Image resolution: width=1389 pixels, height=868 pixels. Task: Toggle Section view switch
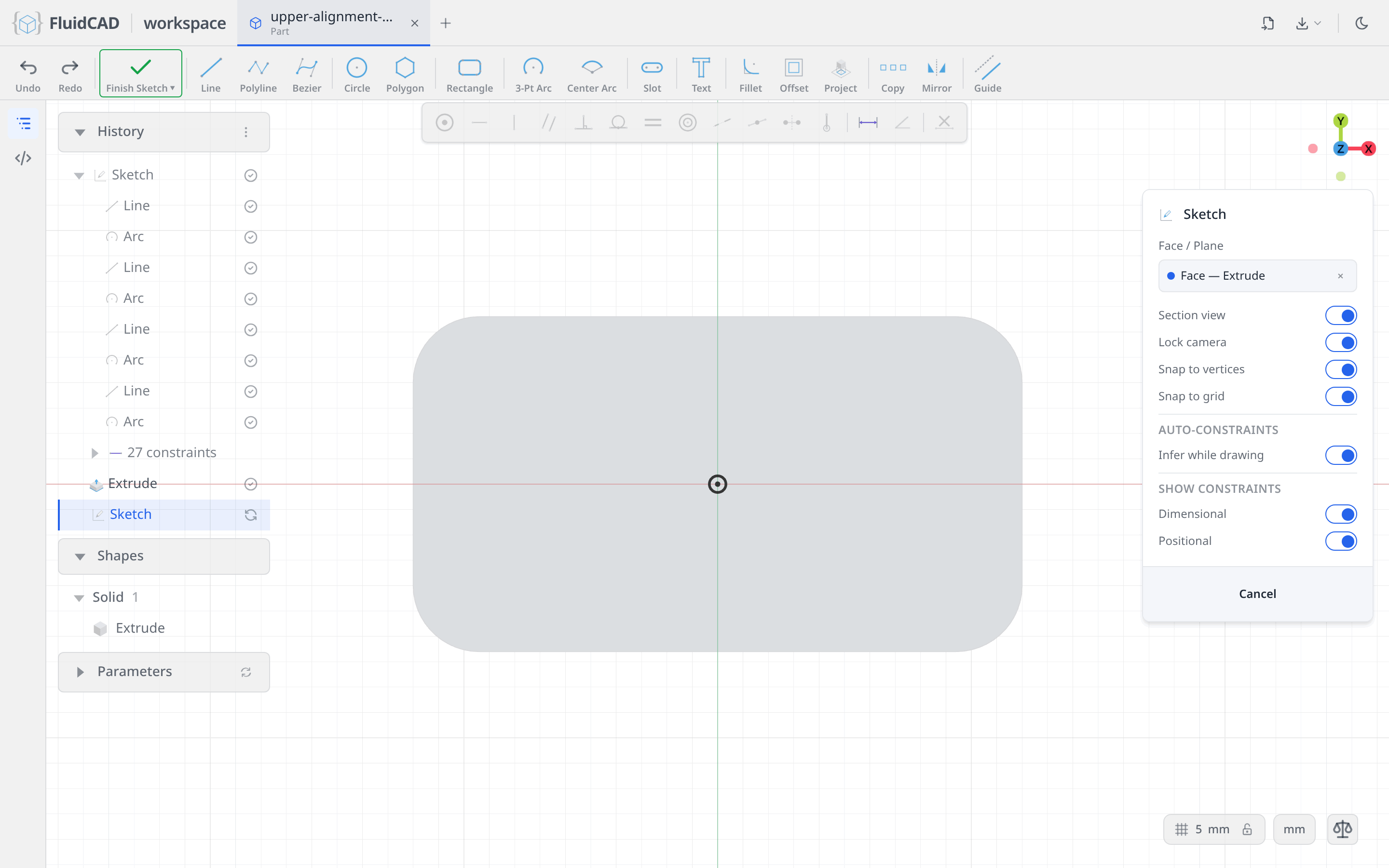[1341, 315]
